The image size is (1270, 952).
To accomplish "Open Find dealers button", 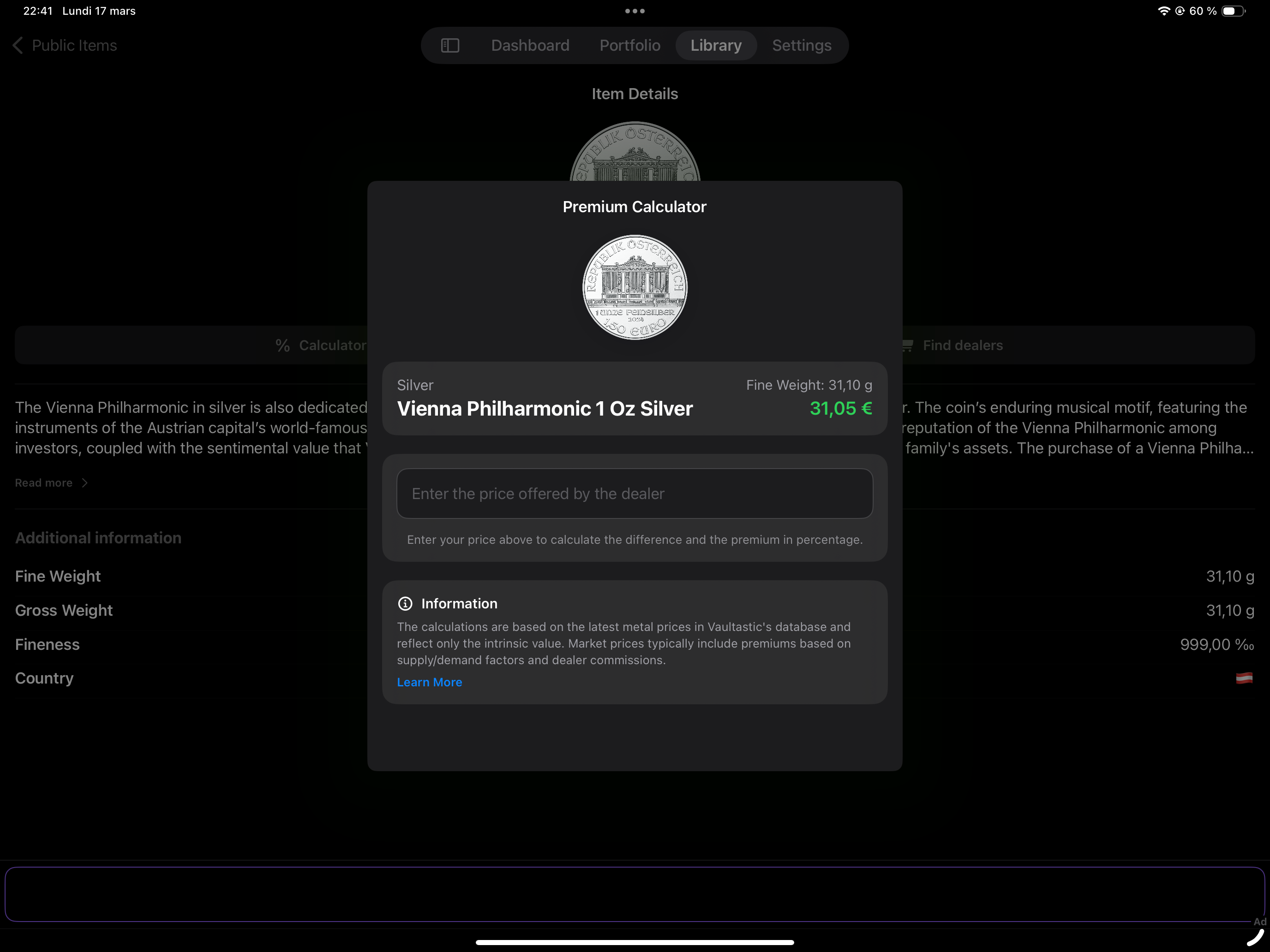I will tap(1078, 345).
